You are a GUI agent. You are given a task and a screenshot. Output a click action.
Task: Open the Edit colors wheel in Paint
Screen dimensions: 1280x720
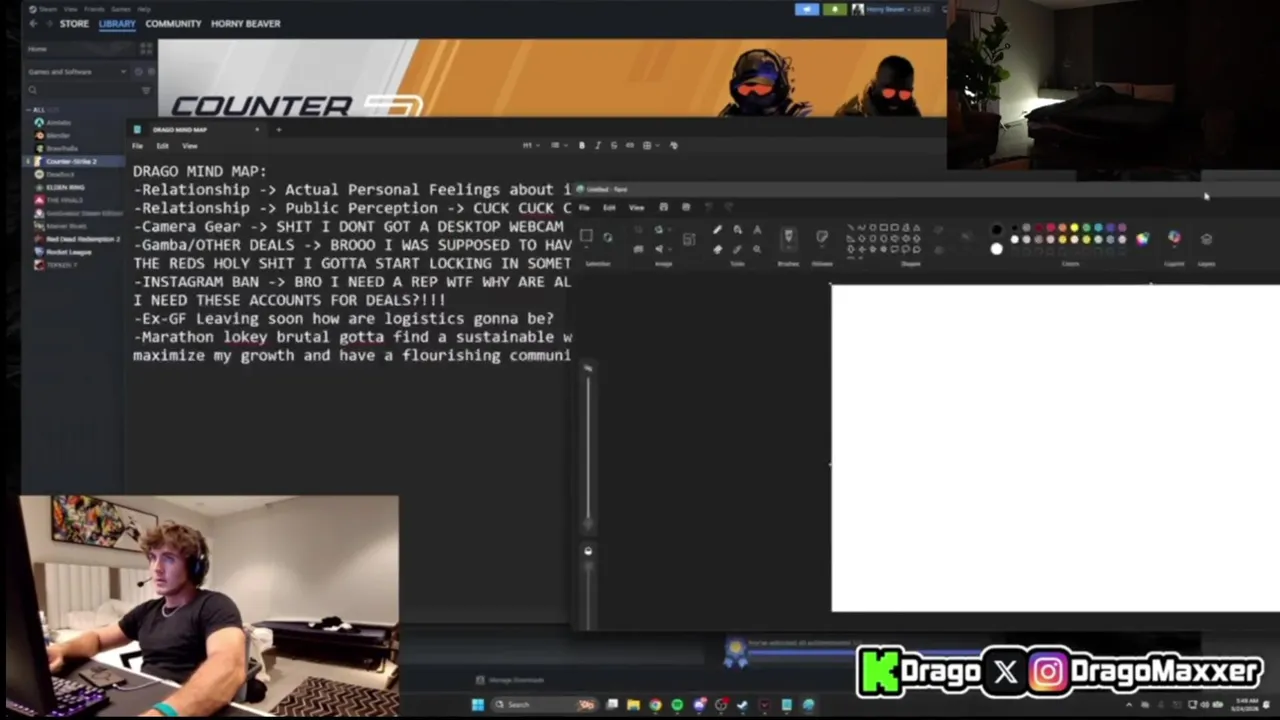coord(1142,238)
